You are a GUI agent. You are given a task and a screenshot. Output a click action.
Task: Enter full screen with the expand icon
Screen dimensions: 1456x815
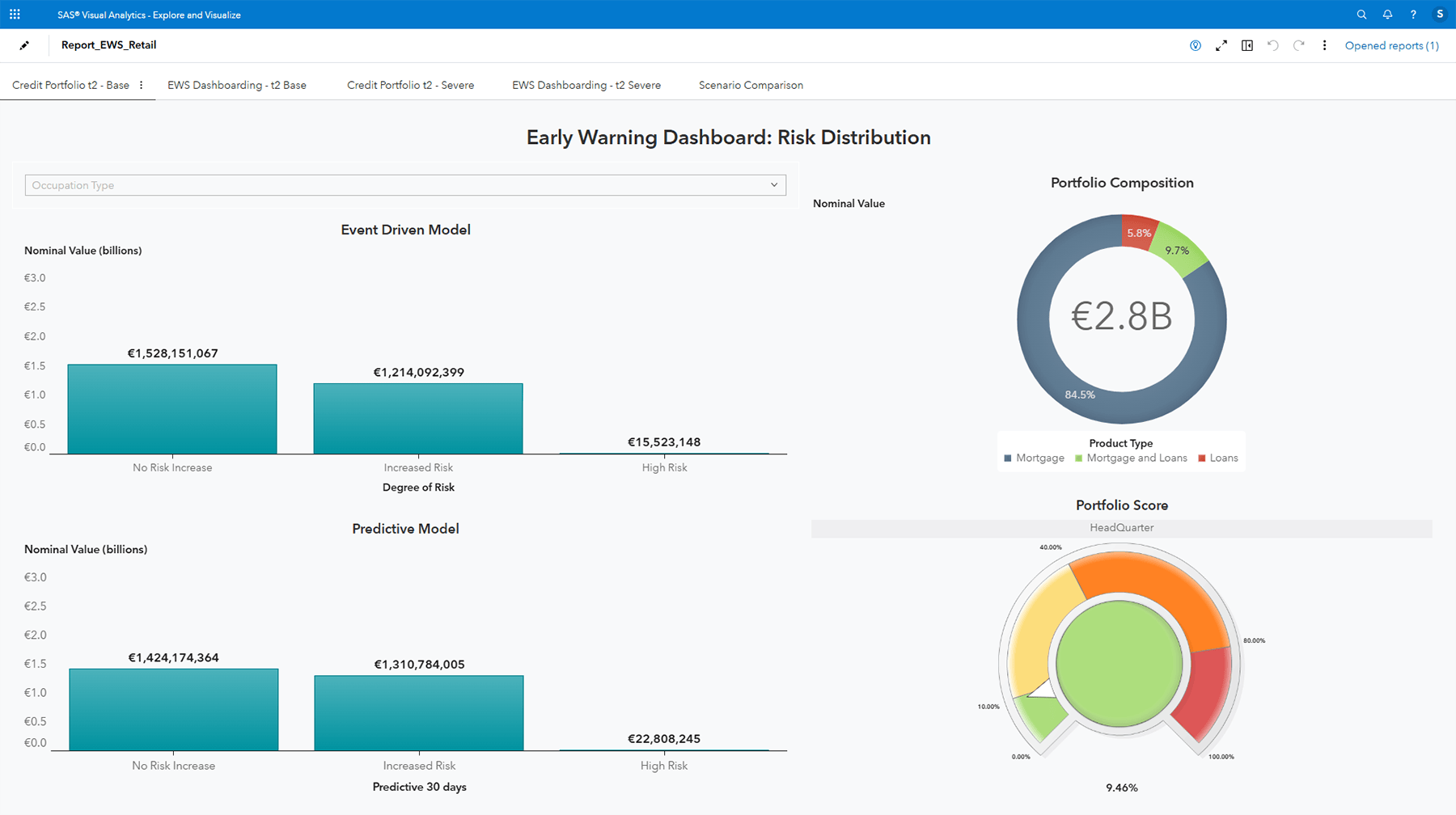coord(1221,45)
